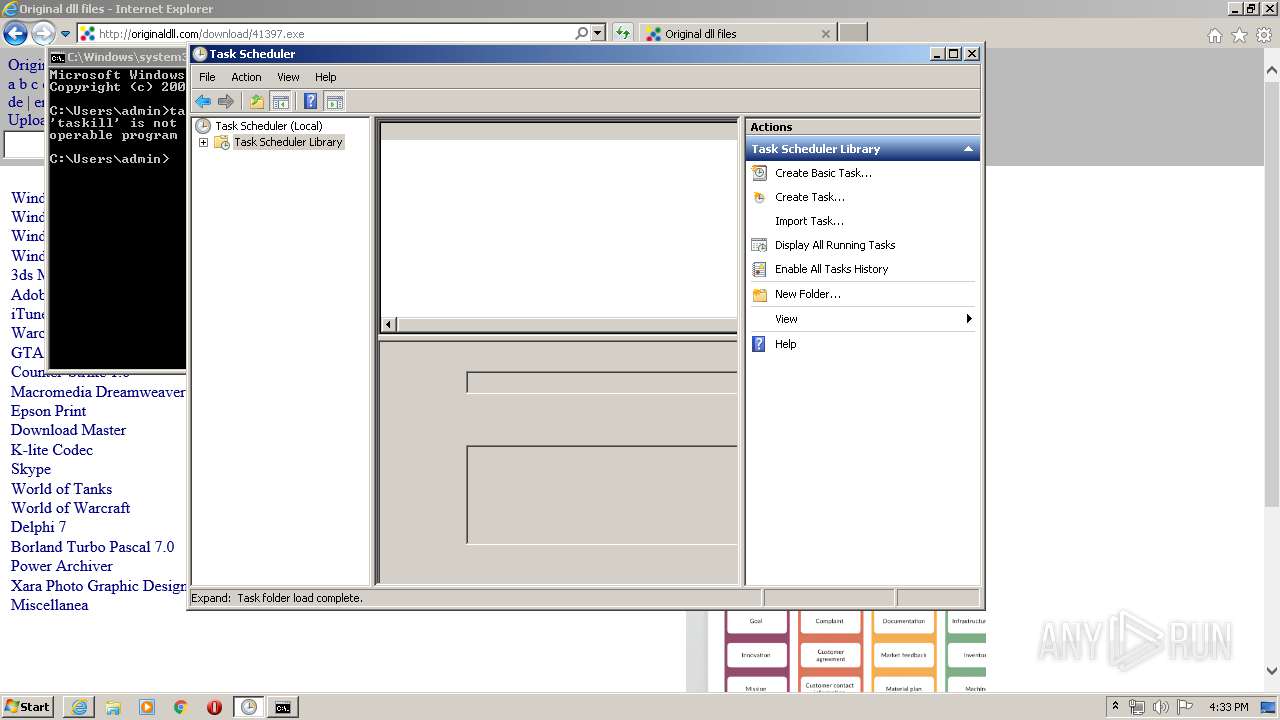
Task: Open the Miscellanea link
Action: pyautogui.click(x=49, y=605)
